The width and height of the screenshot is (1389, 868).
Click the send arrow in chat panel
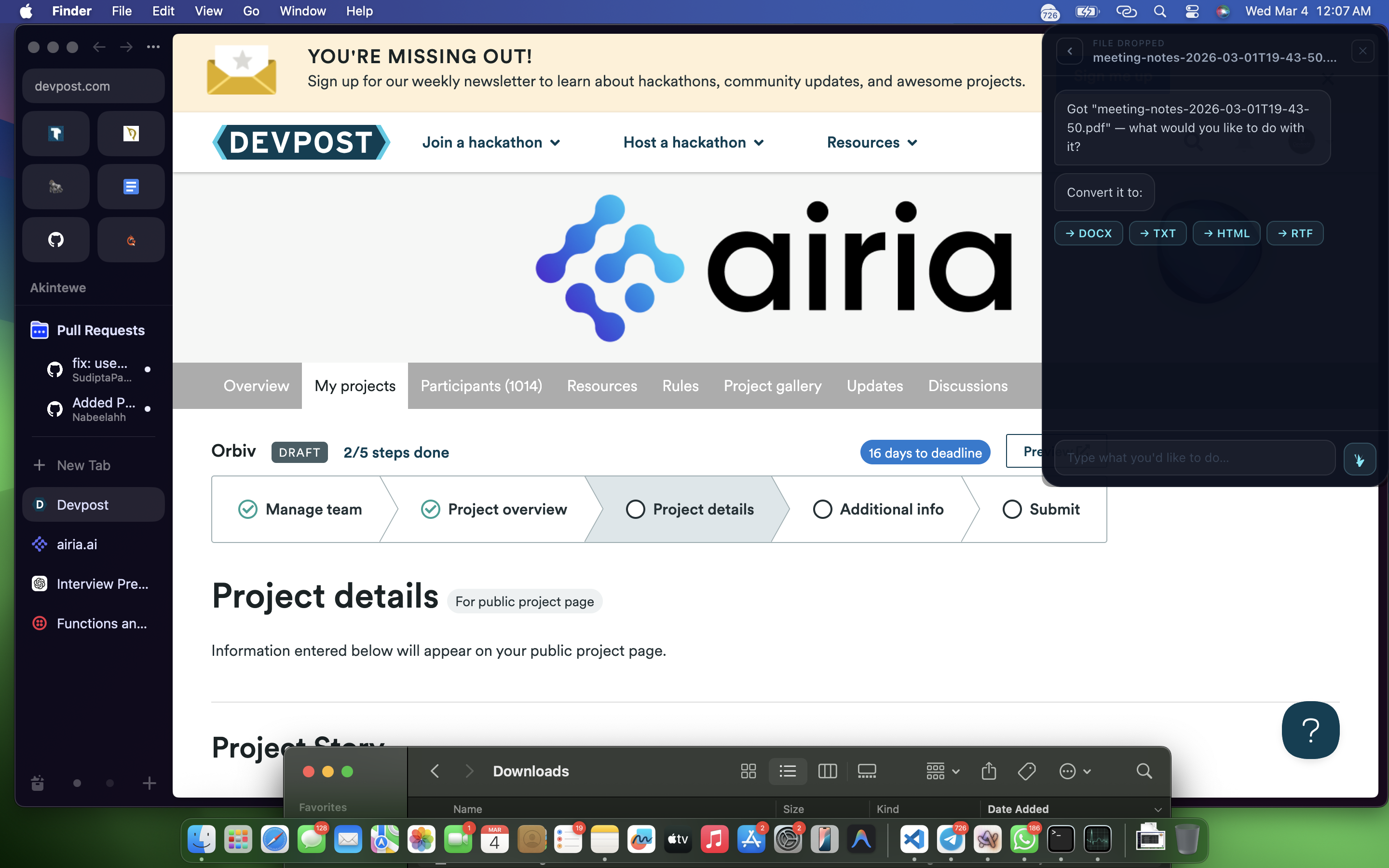[x=1359, y=459]
